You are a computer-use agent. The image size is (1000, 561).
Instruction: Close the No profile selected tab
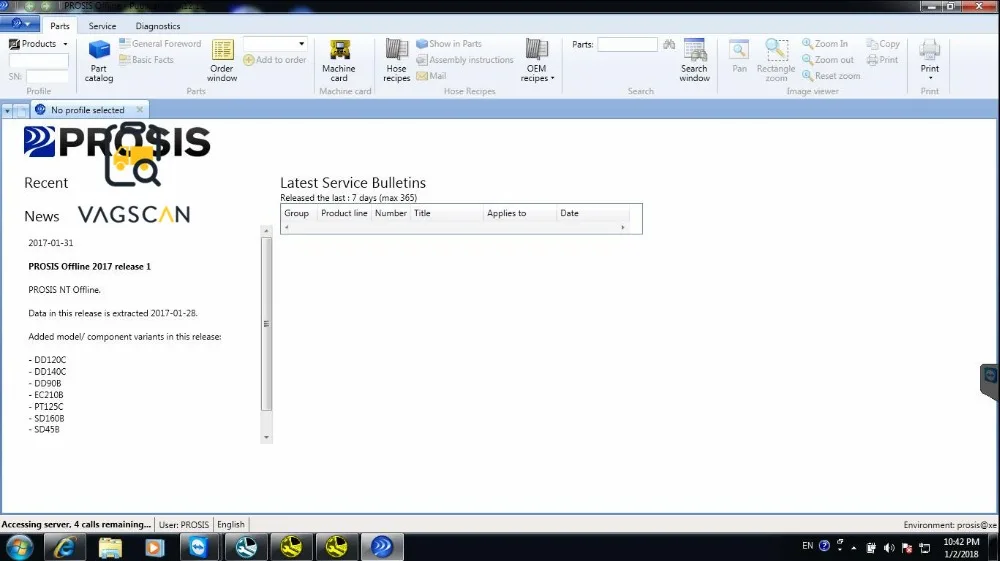tap(140, 110)
